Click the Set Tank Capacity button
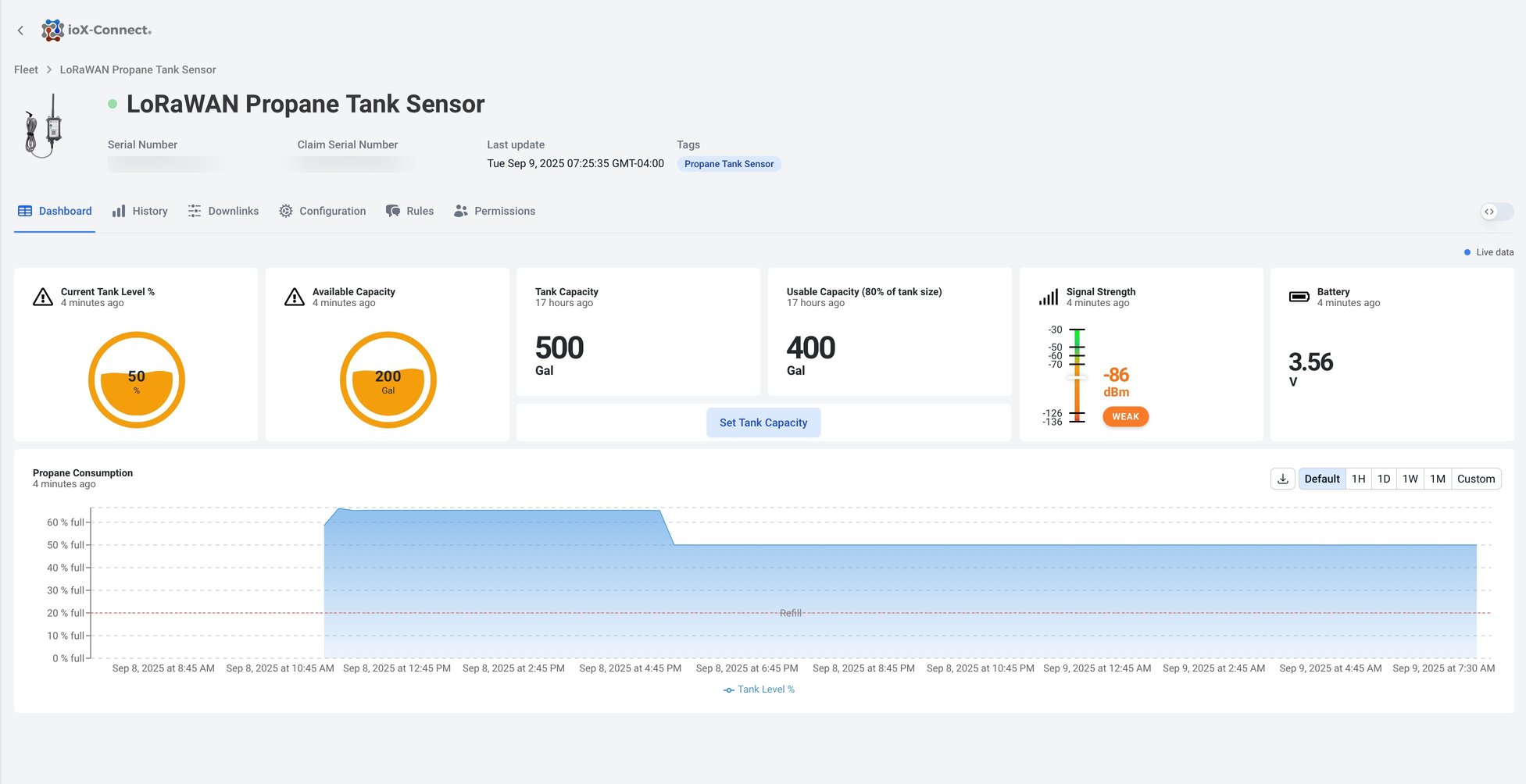This screenshot has height=784, width=1526. point(763,422)
